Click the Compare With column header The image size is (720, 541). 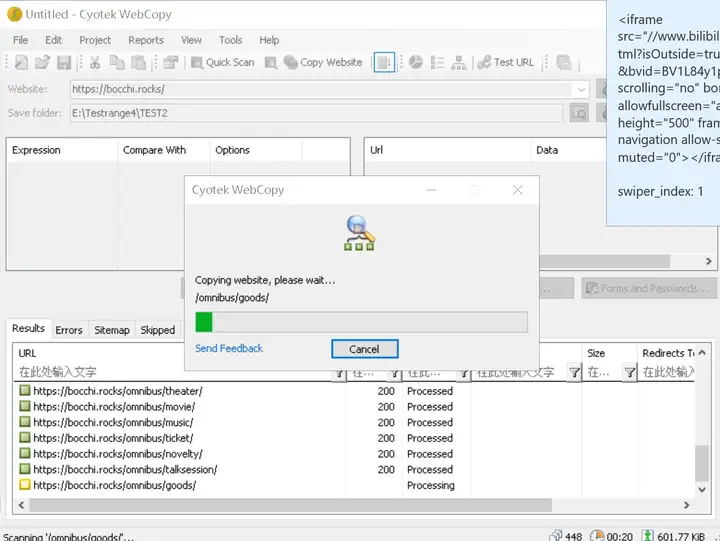[x=164, y=150]
